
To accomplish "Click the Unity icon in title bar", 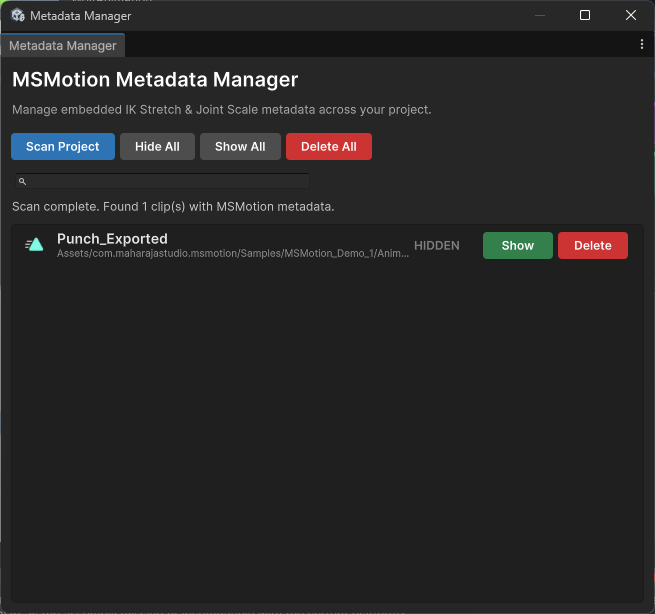I will tap(18, 15).
